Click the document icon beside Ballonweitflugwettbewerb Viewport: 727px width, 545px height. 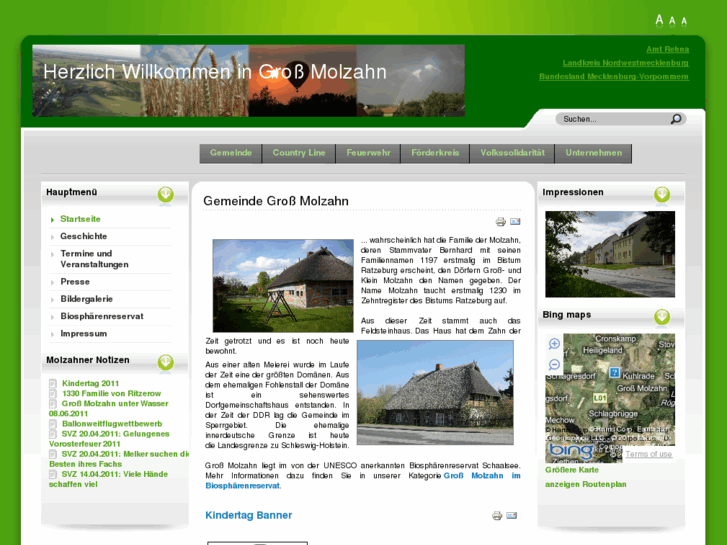click(x=53, y=424)
